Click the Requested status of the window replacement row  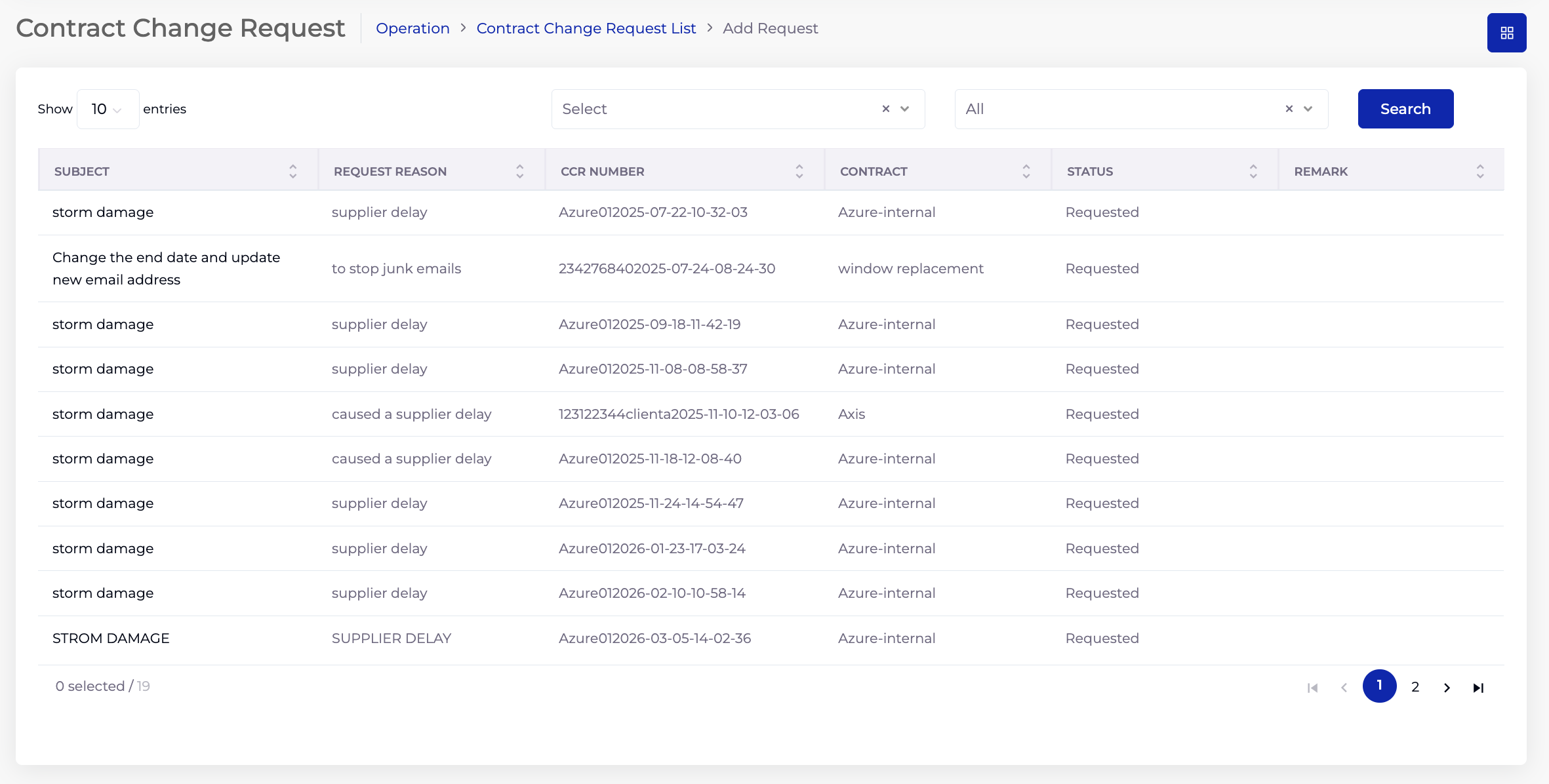pos(1102,269)
